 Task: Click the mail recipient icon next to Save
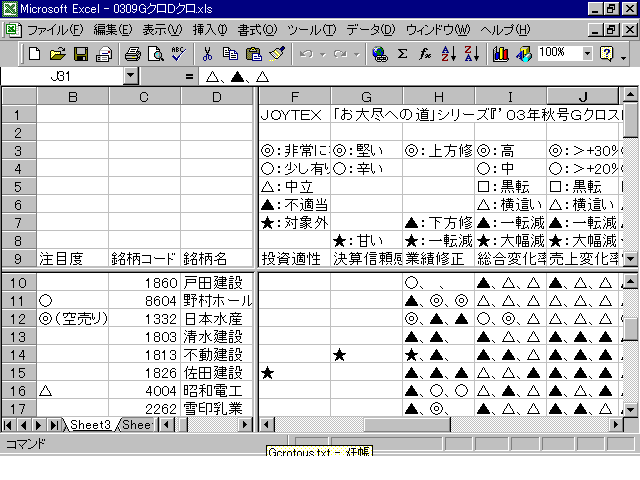[x=104, y=54]
